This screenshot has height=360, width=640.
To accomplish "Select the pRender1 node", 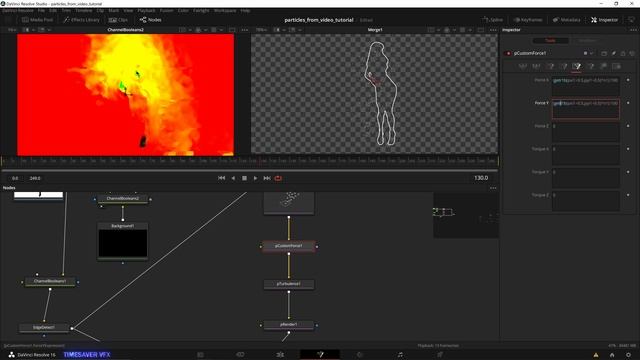I will (289, 324).
